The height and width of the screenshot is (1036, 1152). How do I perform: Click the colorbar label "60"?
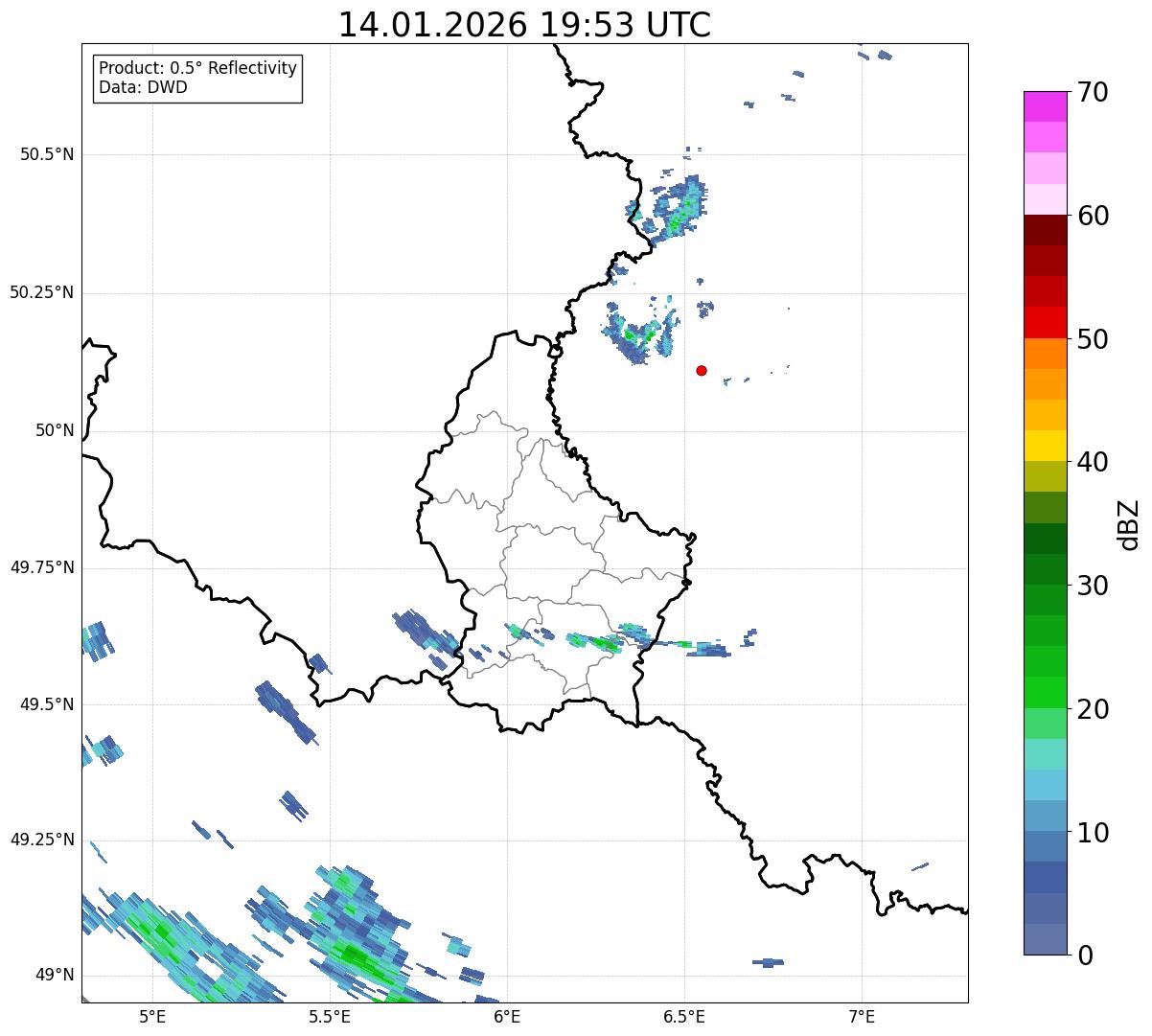[1094, 216]
